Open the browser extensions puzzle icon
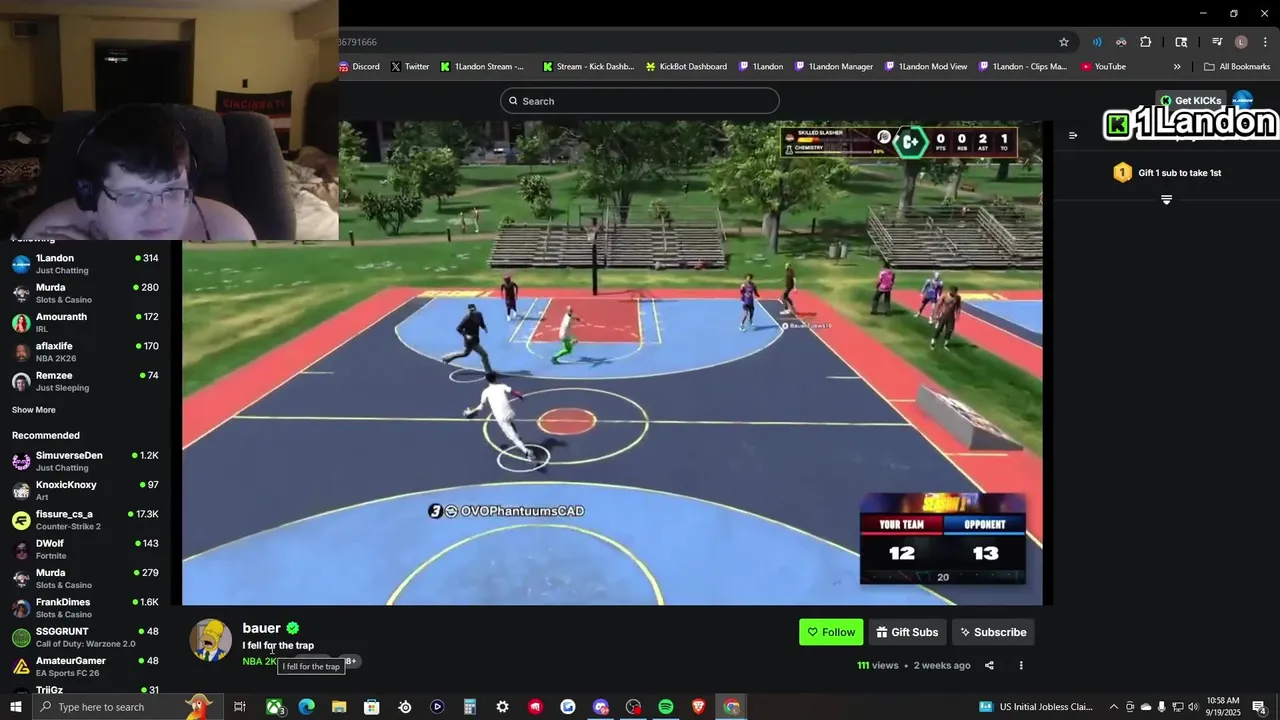 click(1146, 42)
